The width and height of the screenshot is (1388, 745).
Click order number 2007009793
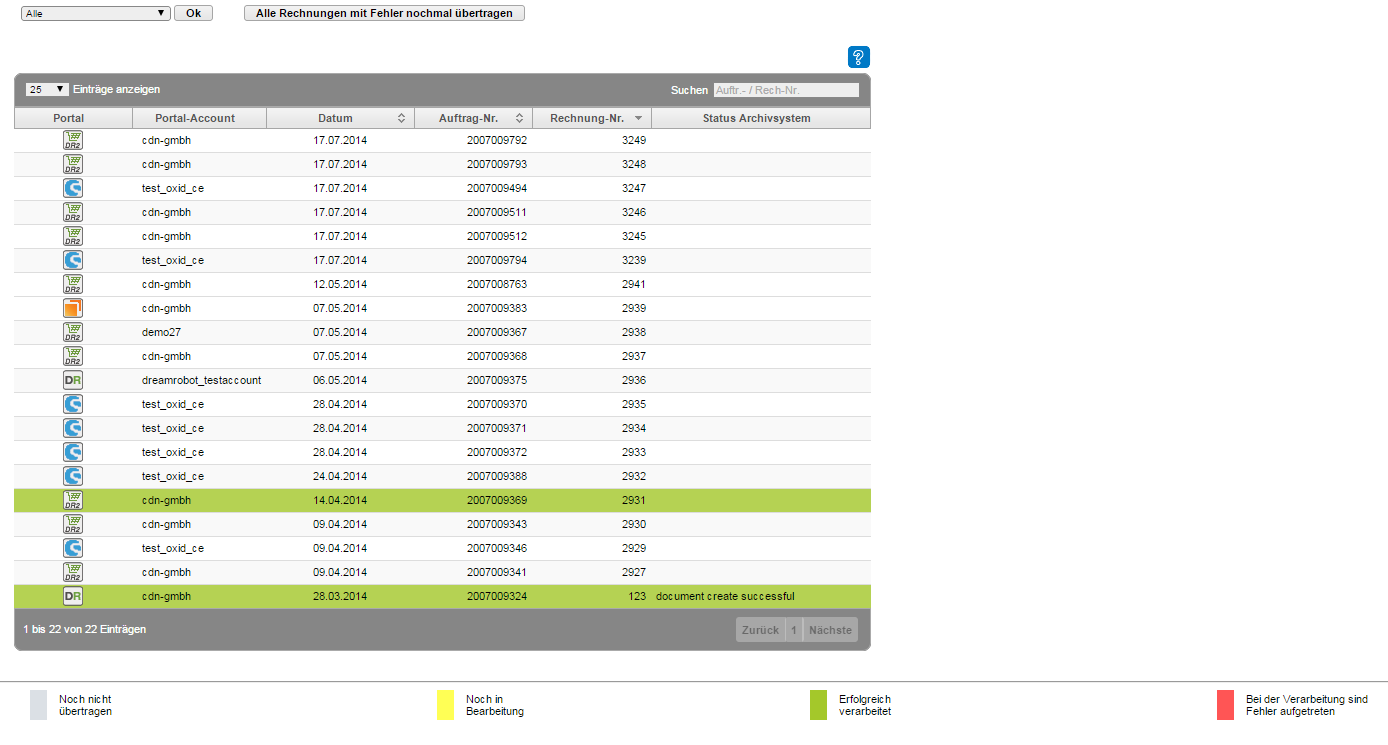497,164
